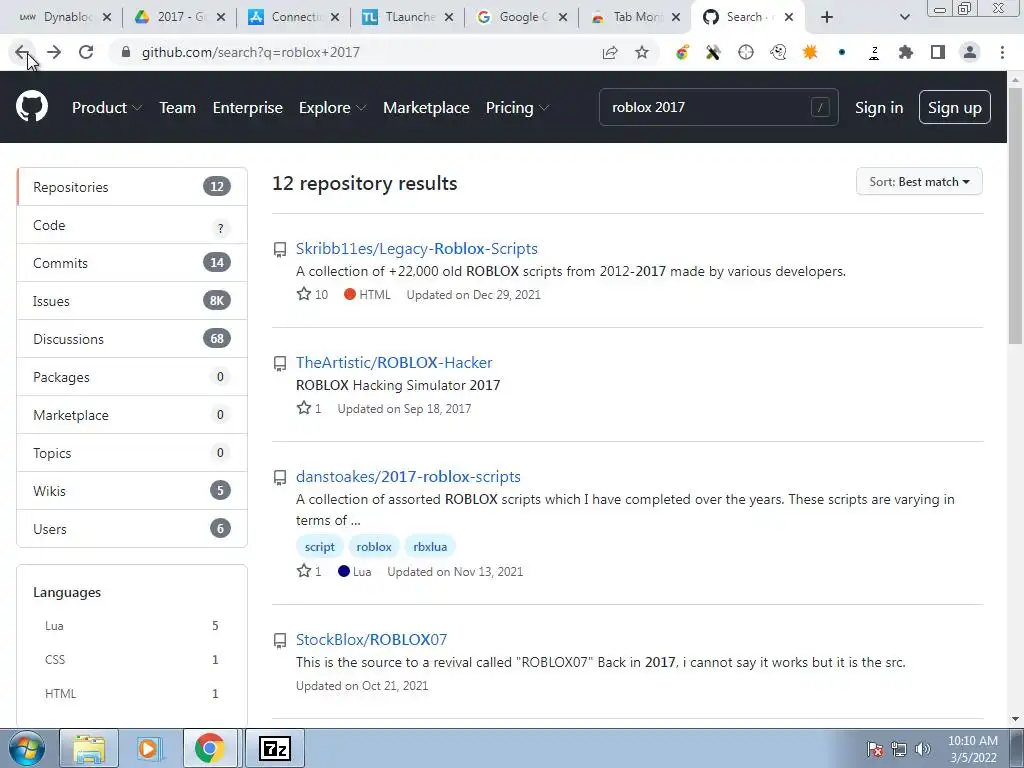Go to GitHub Marketplace in header

426,107
